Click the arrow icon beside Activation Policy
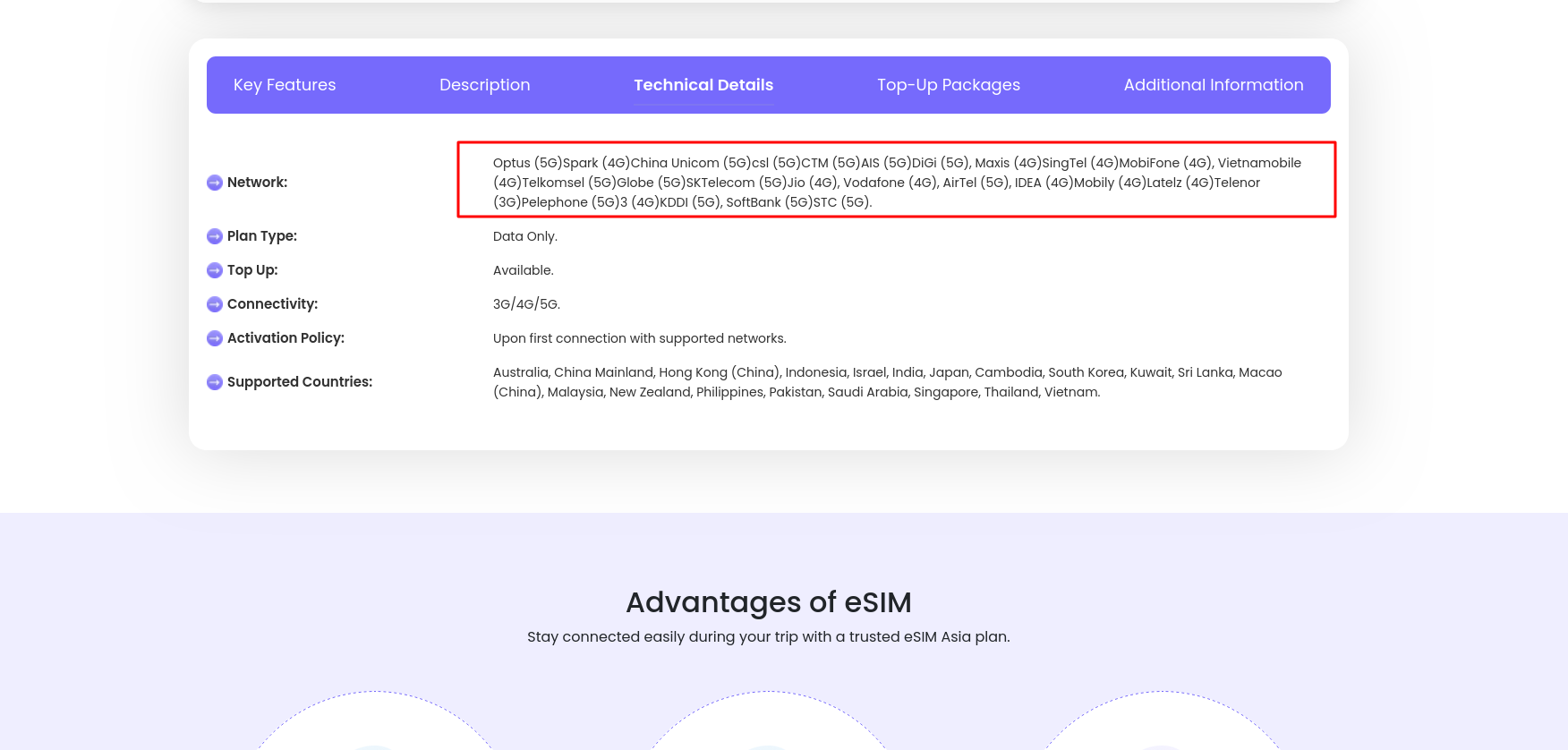Screen dimensions: 1568x750 [215, 338]
